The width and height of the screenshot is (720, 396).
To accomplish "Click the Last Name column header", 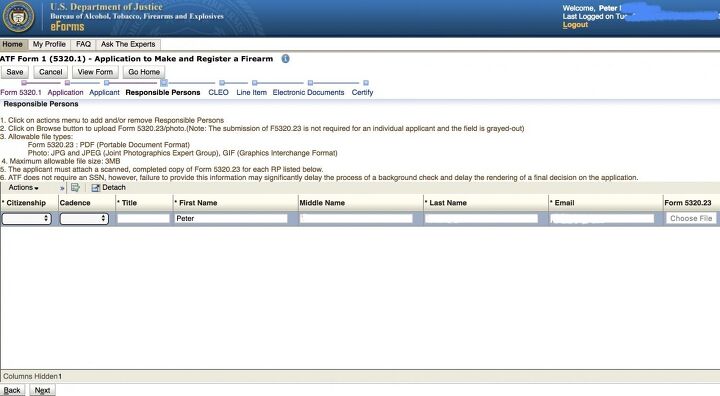I will (x=486, y=203).
